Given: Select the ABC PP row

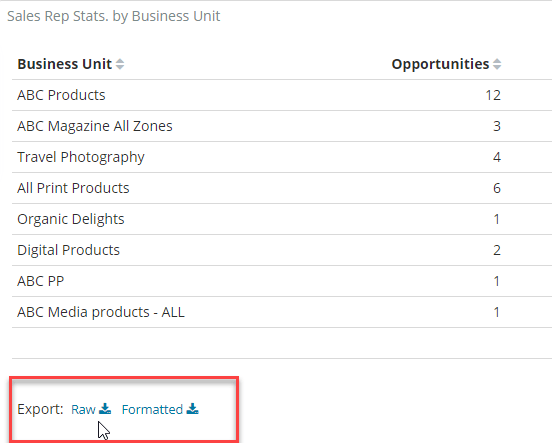Looking at the screenshot, I should [x=282, y=281].
